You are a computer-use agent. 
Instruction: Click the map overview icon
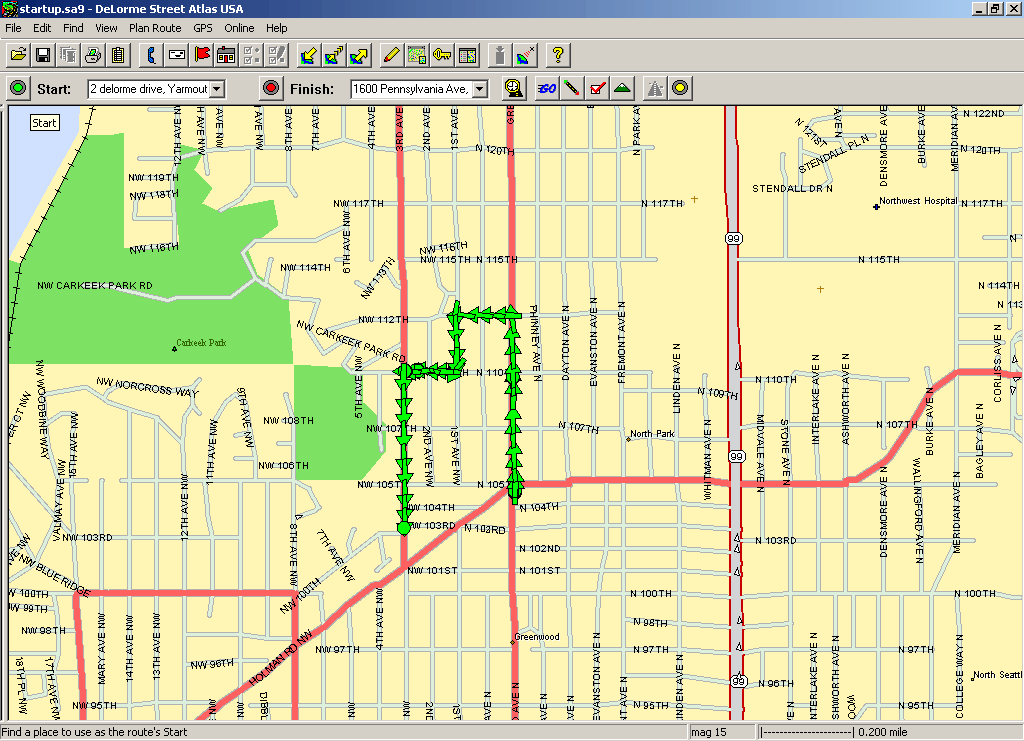[417, 55]
